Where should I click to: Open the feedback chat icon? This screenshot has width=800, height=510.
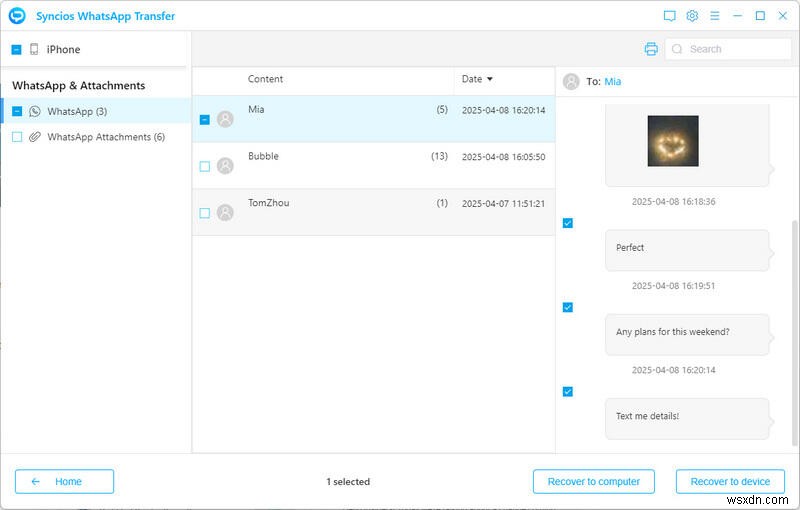pos(669,16)
